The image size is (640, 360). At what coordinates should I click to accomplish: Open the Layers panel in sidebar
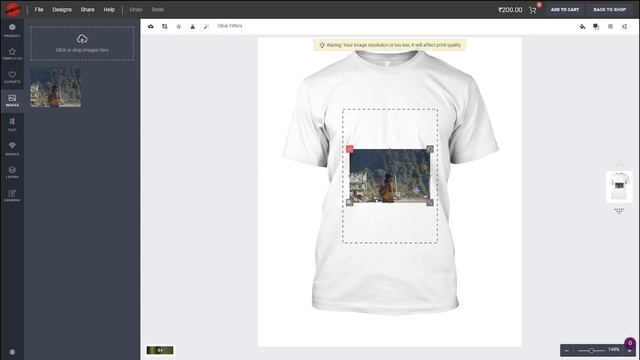pyautogui.click(x=12, y=172)
